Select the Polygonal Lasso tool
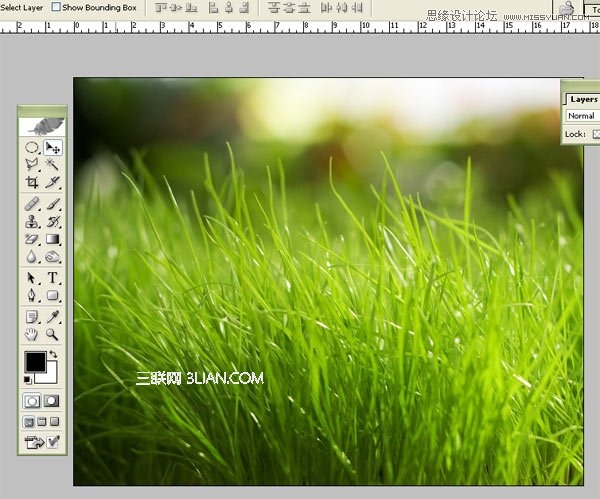The image size is (600, 499). [x=32, y=165]
